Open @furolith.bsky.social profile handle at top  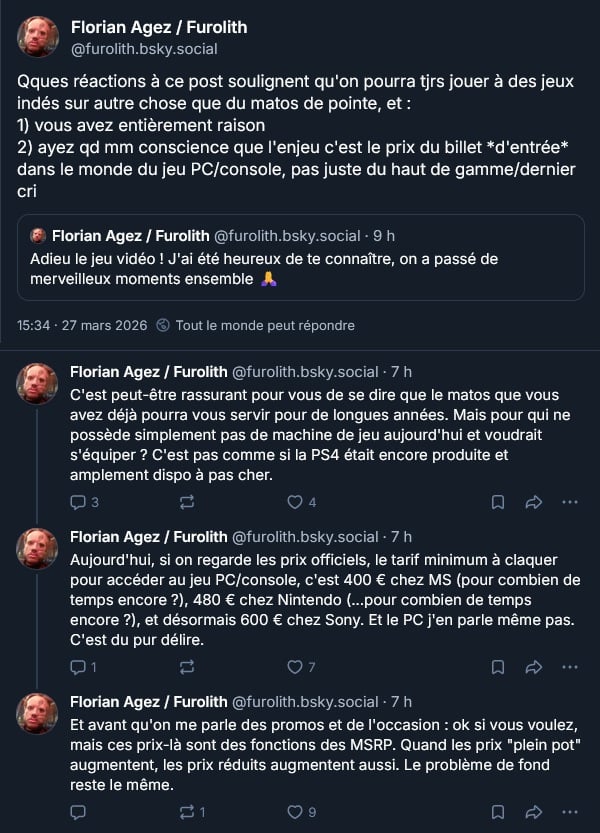pos(144,48)
